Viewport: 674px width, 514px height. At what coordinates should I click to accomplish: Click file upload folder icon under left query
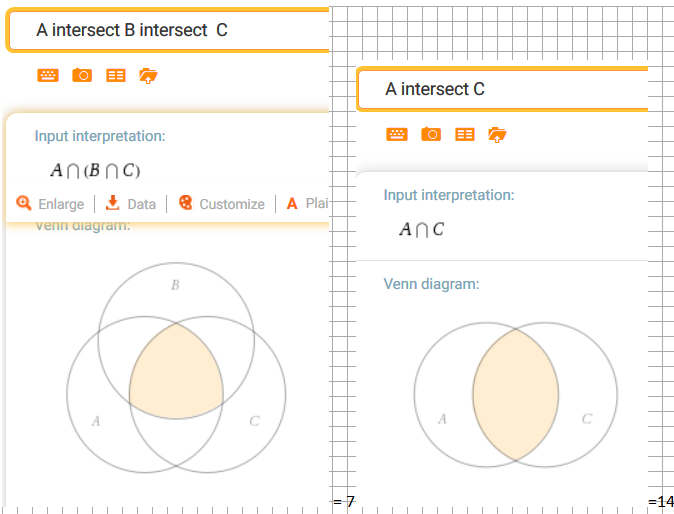(x=149, y=75)
